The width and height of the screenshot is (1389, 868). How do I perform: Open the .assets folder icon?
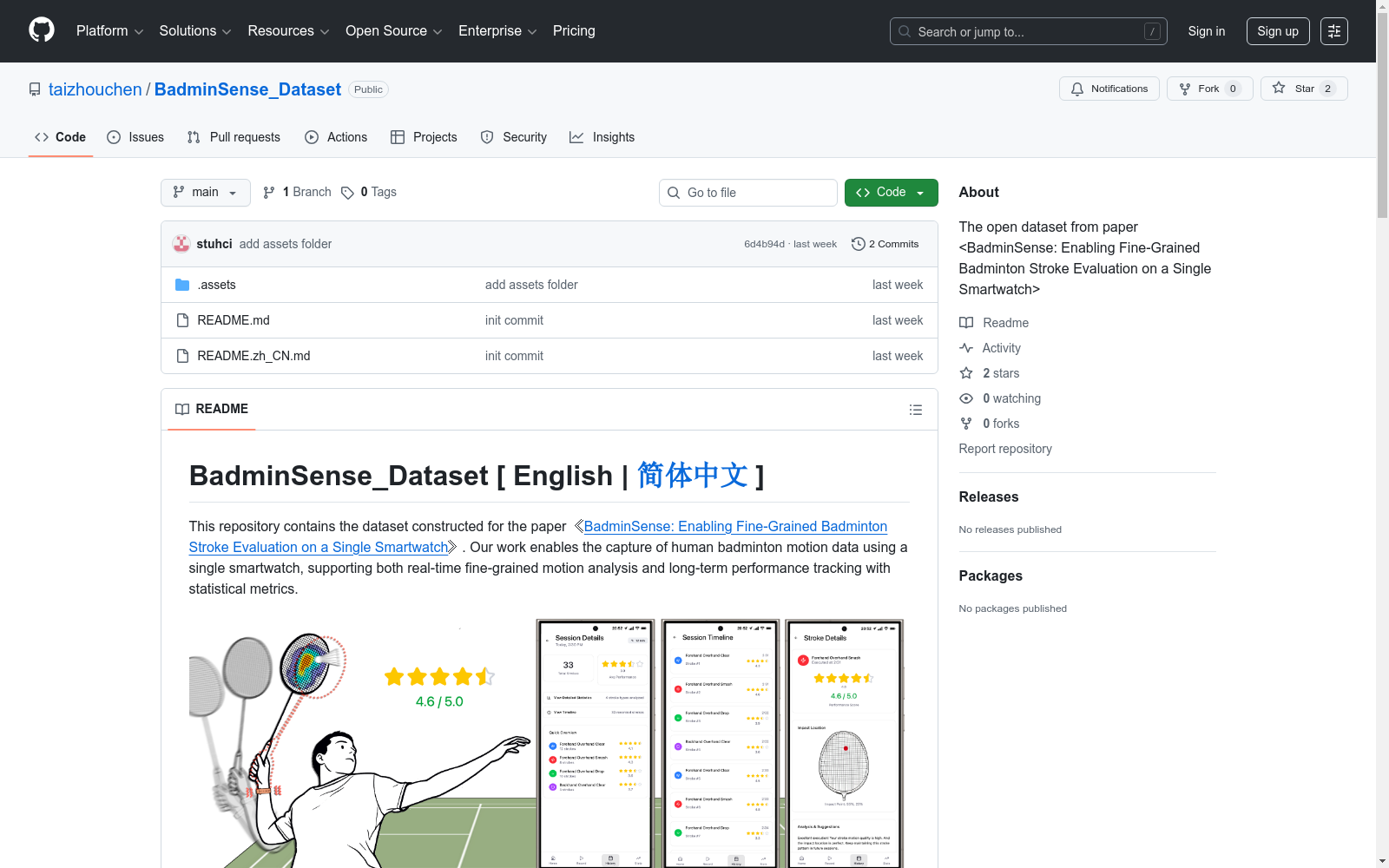tap(182, 285)
